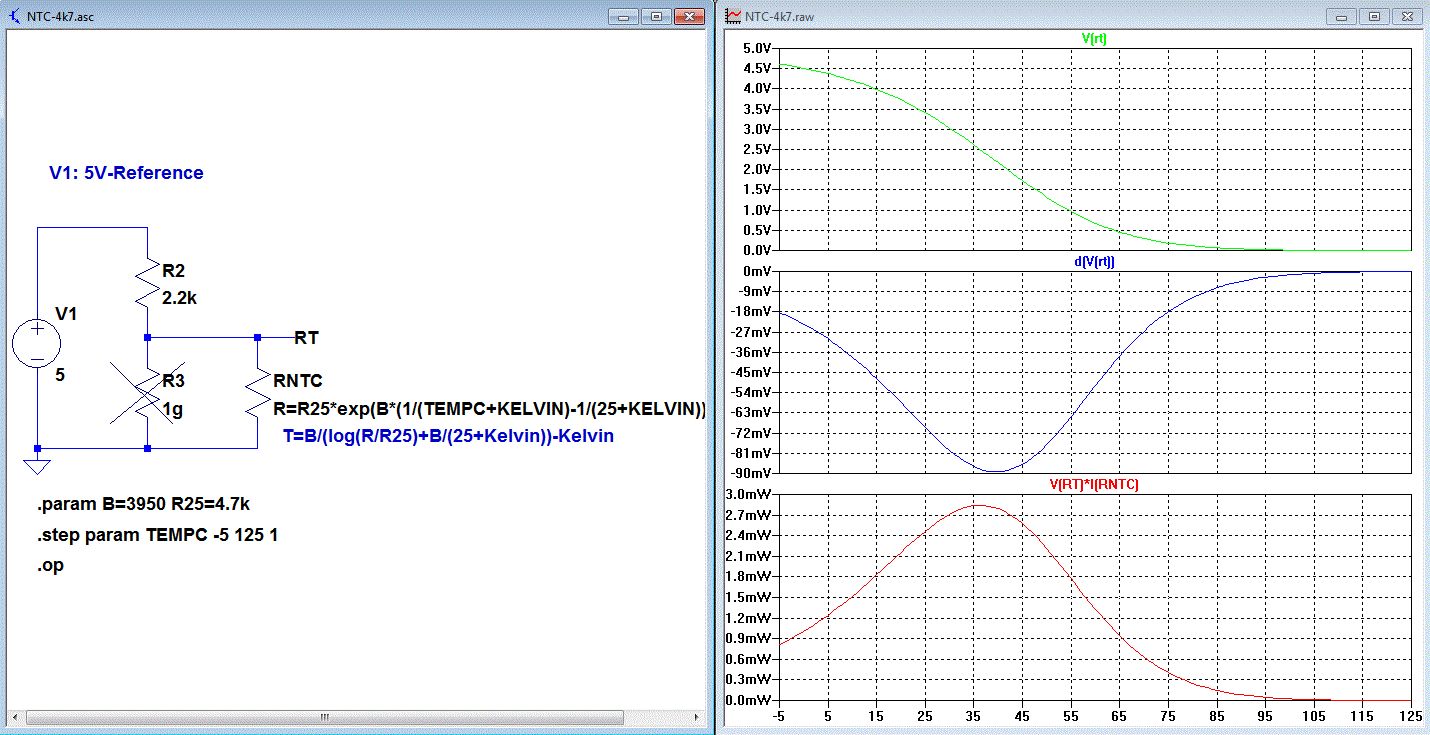
Task: Click the .step param TEMPC directive
Action: (157, 535)
